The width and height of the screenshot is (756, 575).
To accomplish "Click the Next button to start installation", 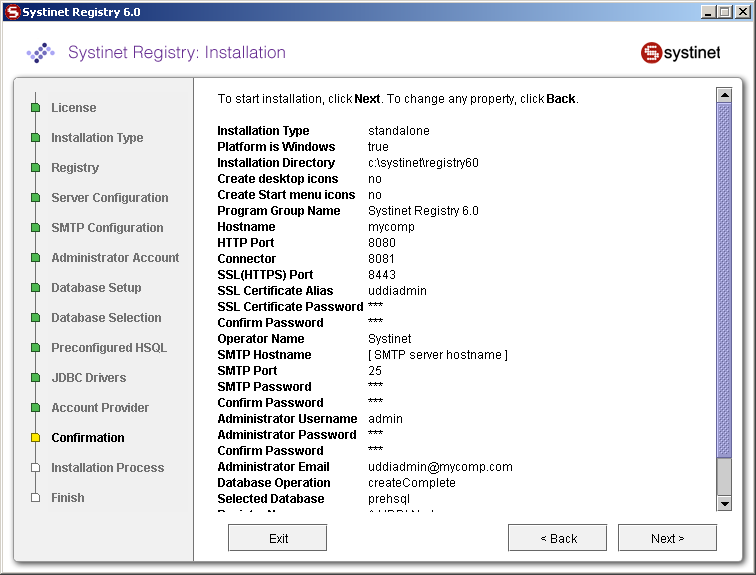I will [667, 538].
